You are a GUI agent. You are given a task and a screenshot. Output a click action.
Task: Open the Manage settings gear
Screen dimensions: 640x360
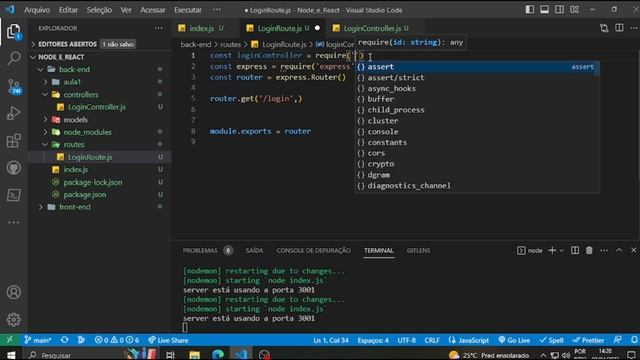[13, 319]
